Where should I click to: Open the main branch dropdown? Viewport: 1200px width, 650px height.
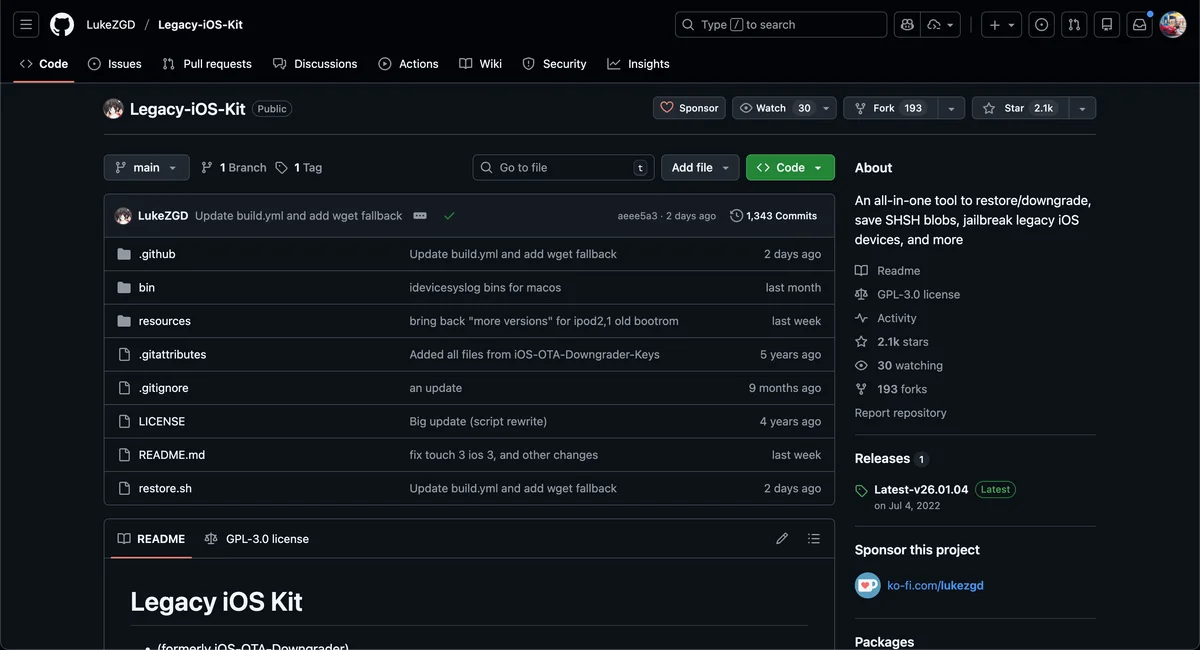coord(146,168)
